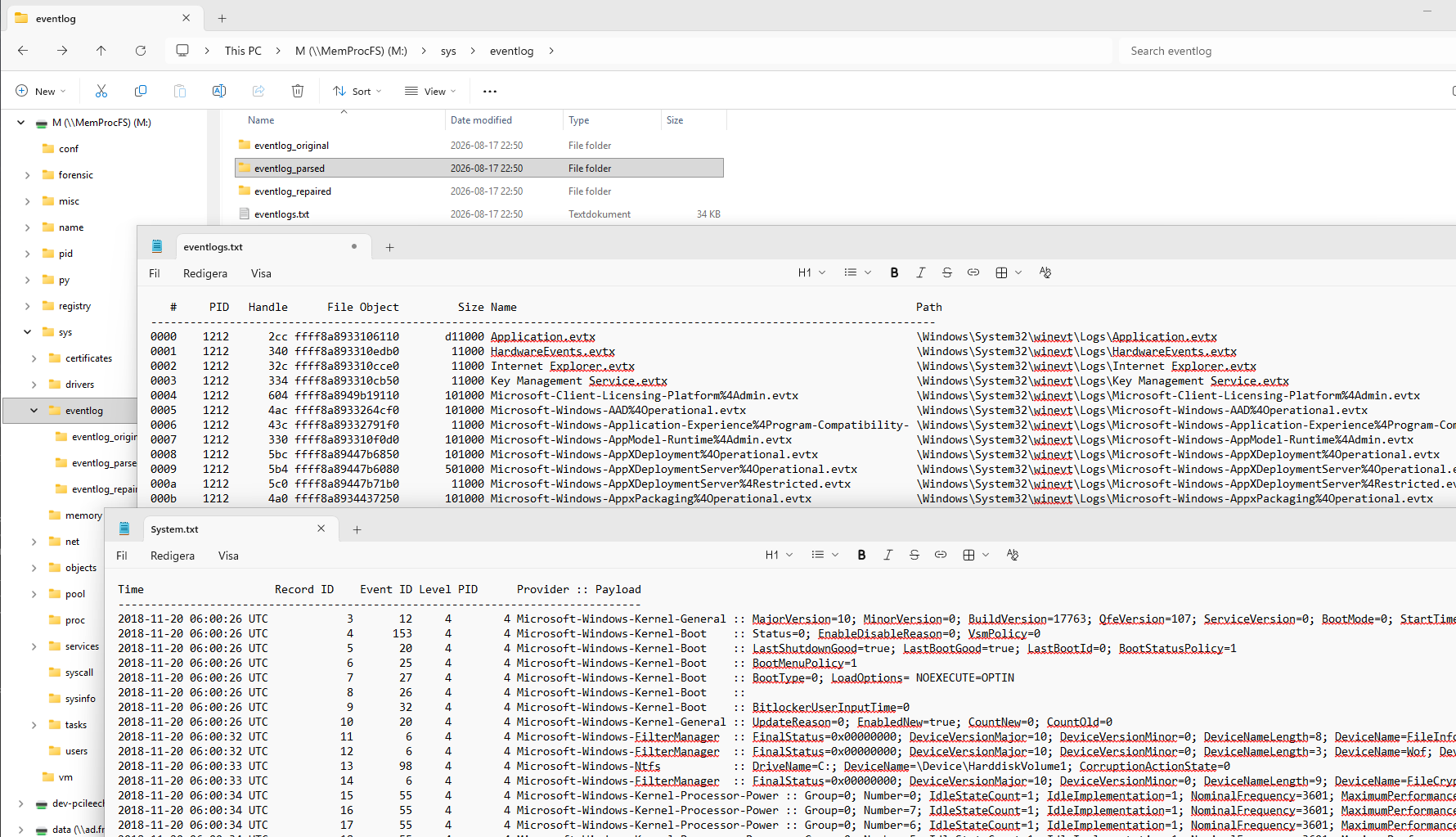Open Redigera menu in System.txt Notepad
The height and width of the screenshot is (837, 1456).
173,556
